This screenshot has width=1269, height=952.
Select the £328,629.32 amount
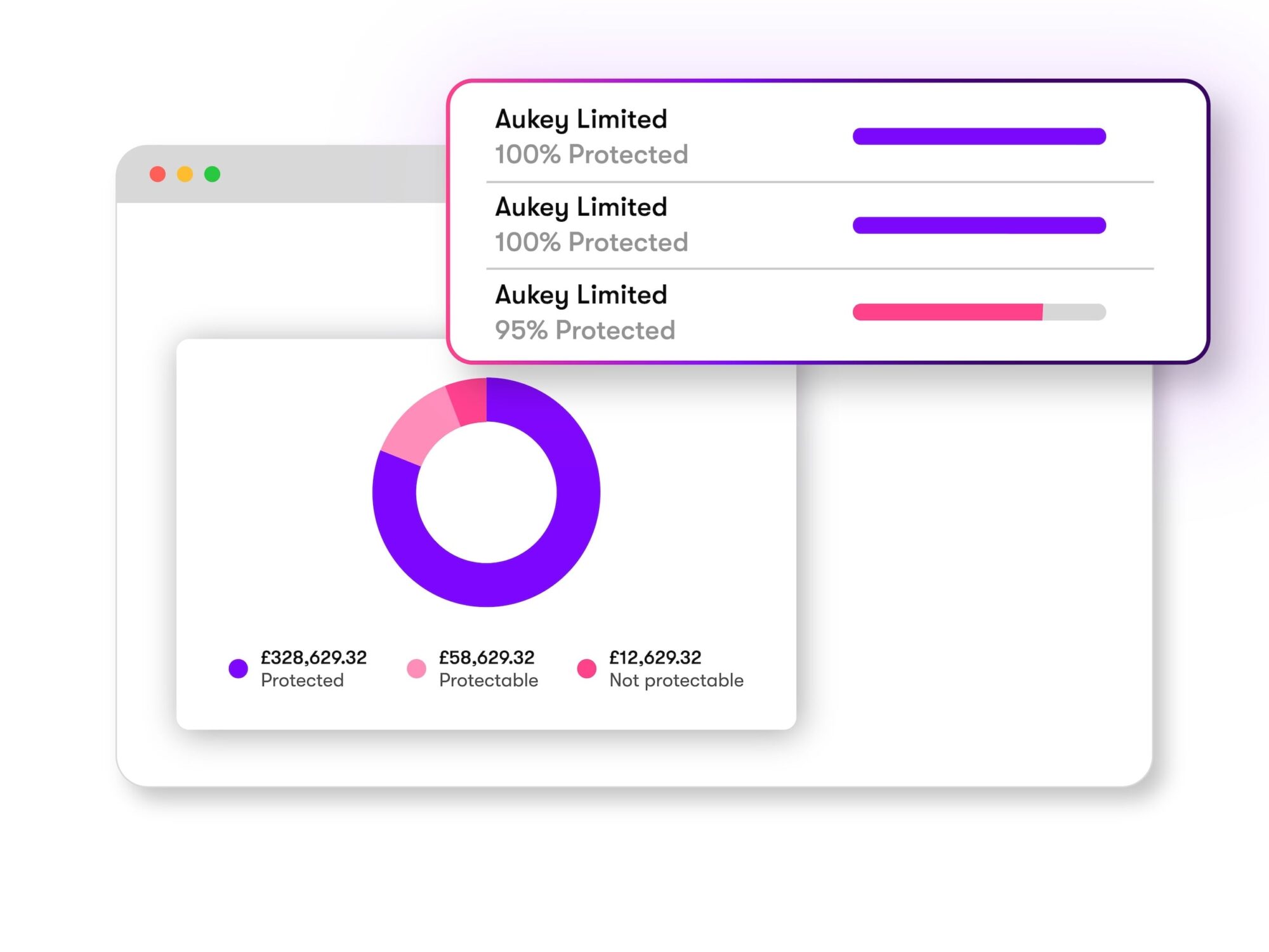click(x=313, y=658)
